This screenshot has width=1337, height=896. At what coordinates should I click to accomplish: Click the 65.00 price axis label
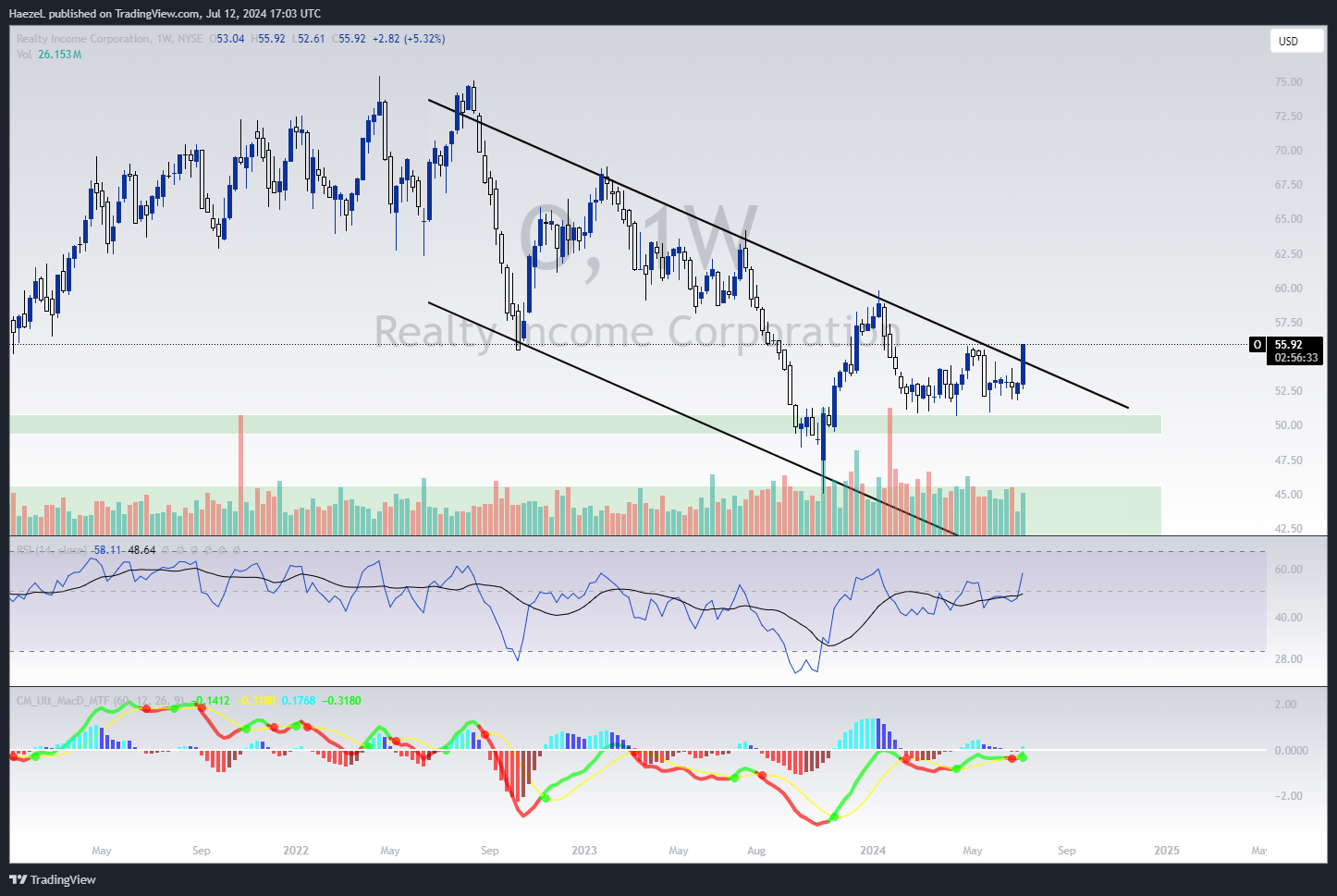point(1288,219)
